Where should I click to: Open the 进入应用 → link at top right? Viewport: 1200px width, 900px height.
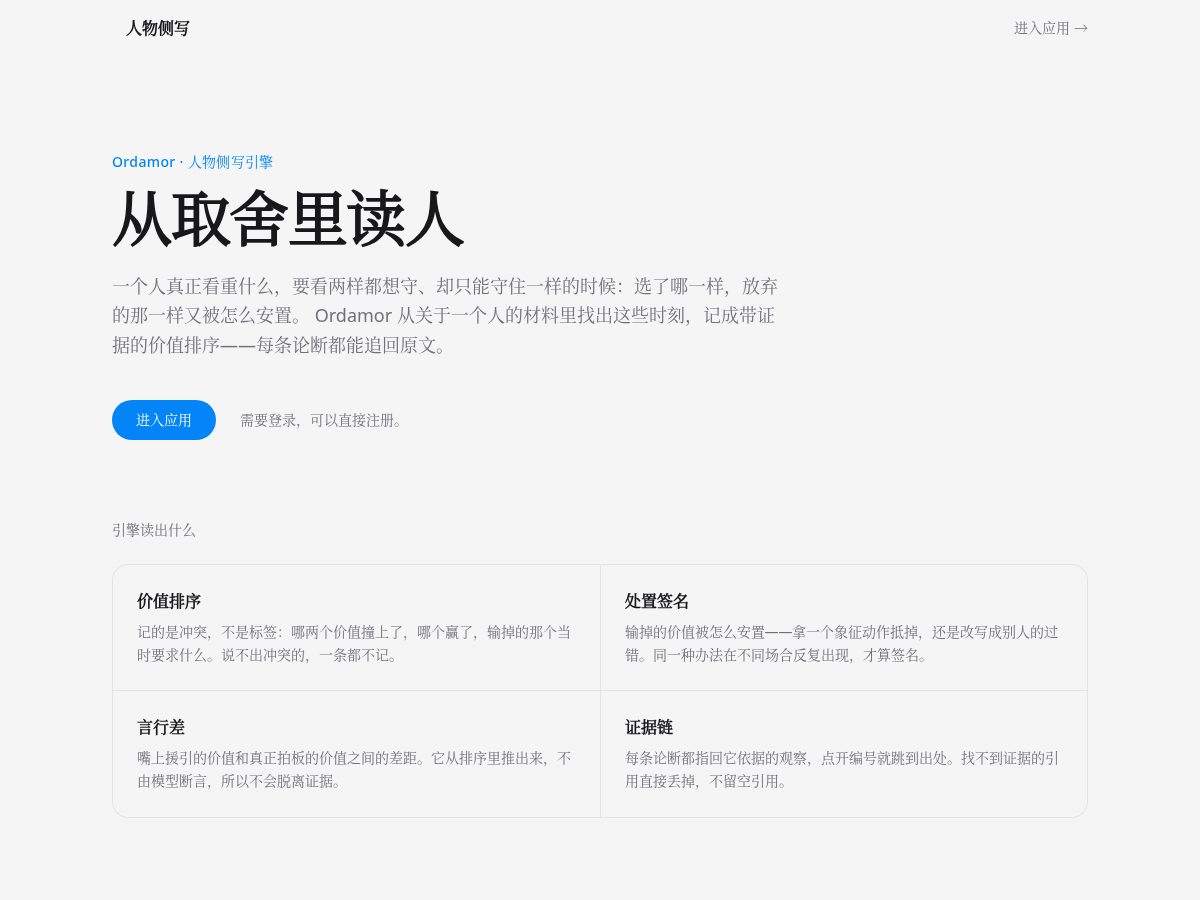click(x=1050, y=28)
